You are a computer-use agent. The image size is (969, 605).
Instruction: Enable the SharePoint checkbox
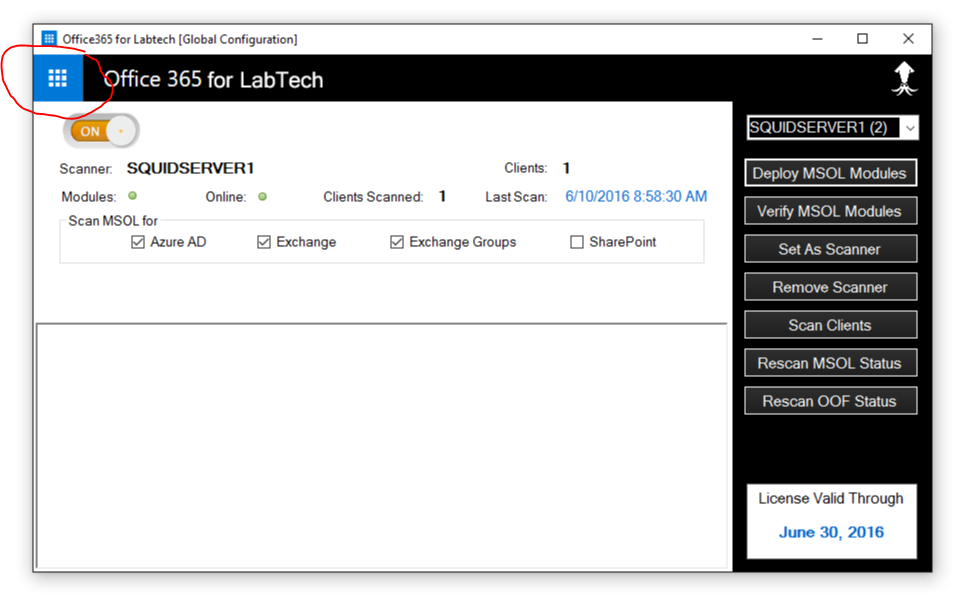pos(577,242)
